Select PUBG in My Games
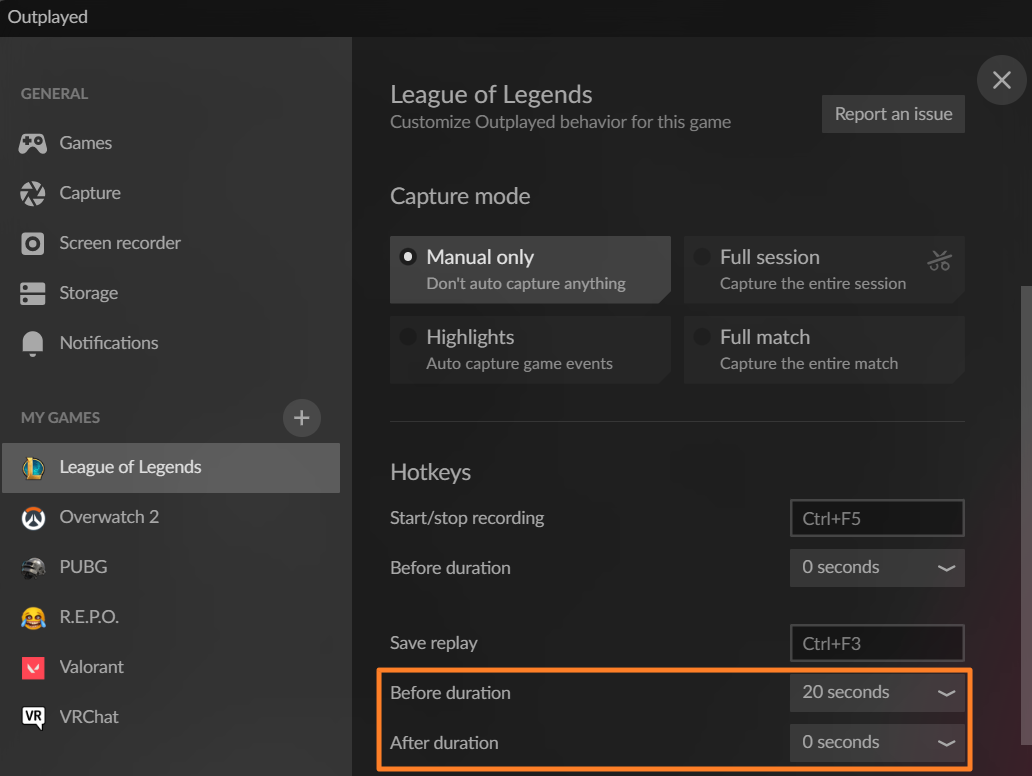Viewport: 1032px width, 776px height. pyautogui.click(x=171, y=567)
